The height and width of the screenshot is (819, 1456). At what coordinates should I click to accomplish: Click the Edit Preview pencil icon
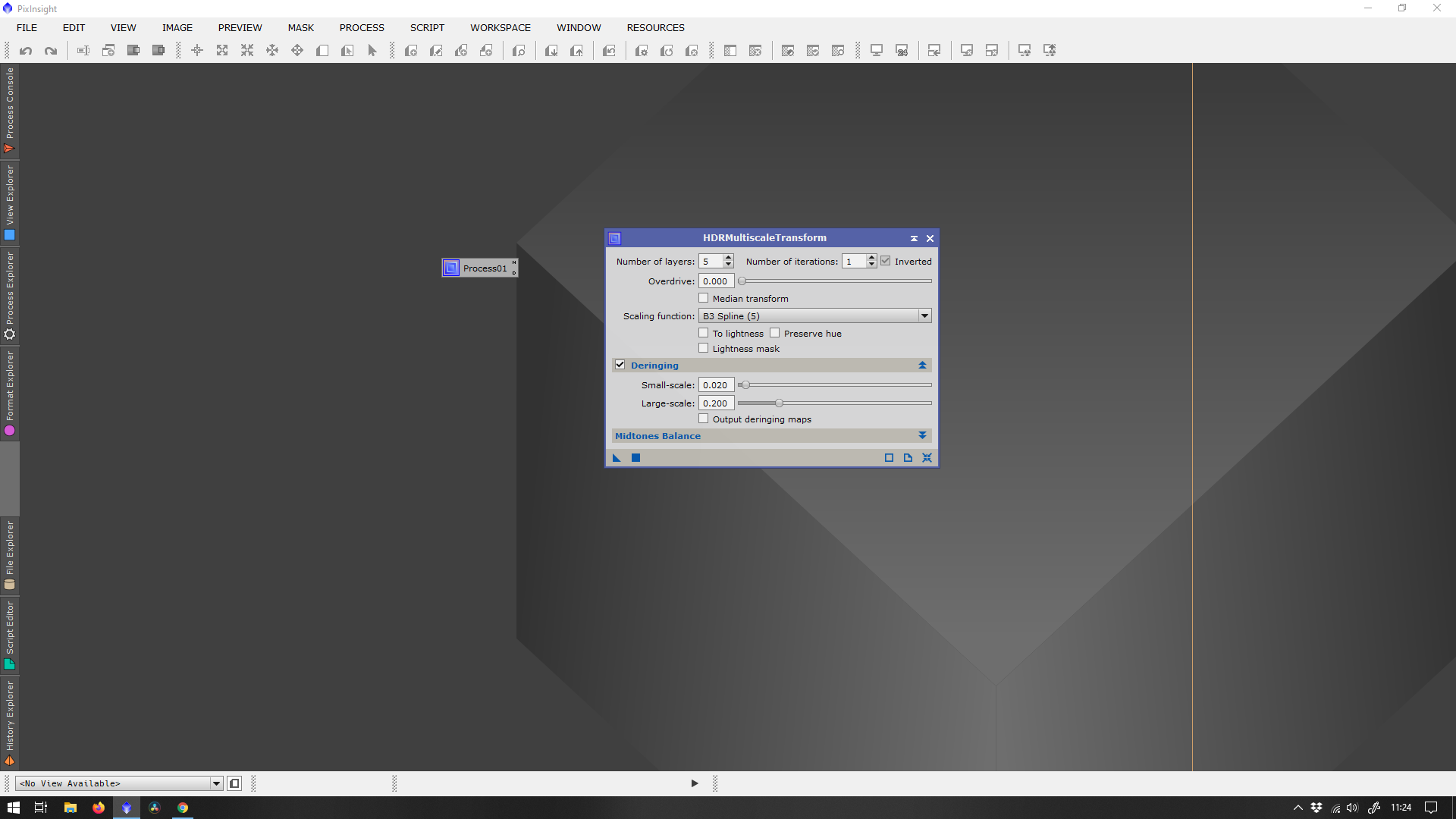click(436, 51)
